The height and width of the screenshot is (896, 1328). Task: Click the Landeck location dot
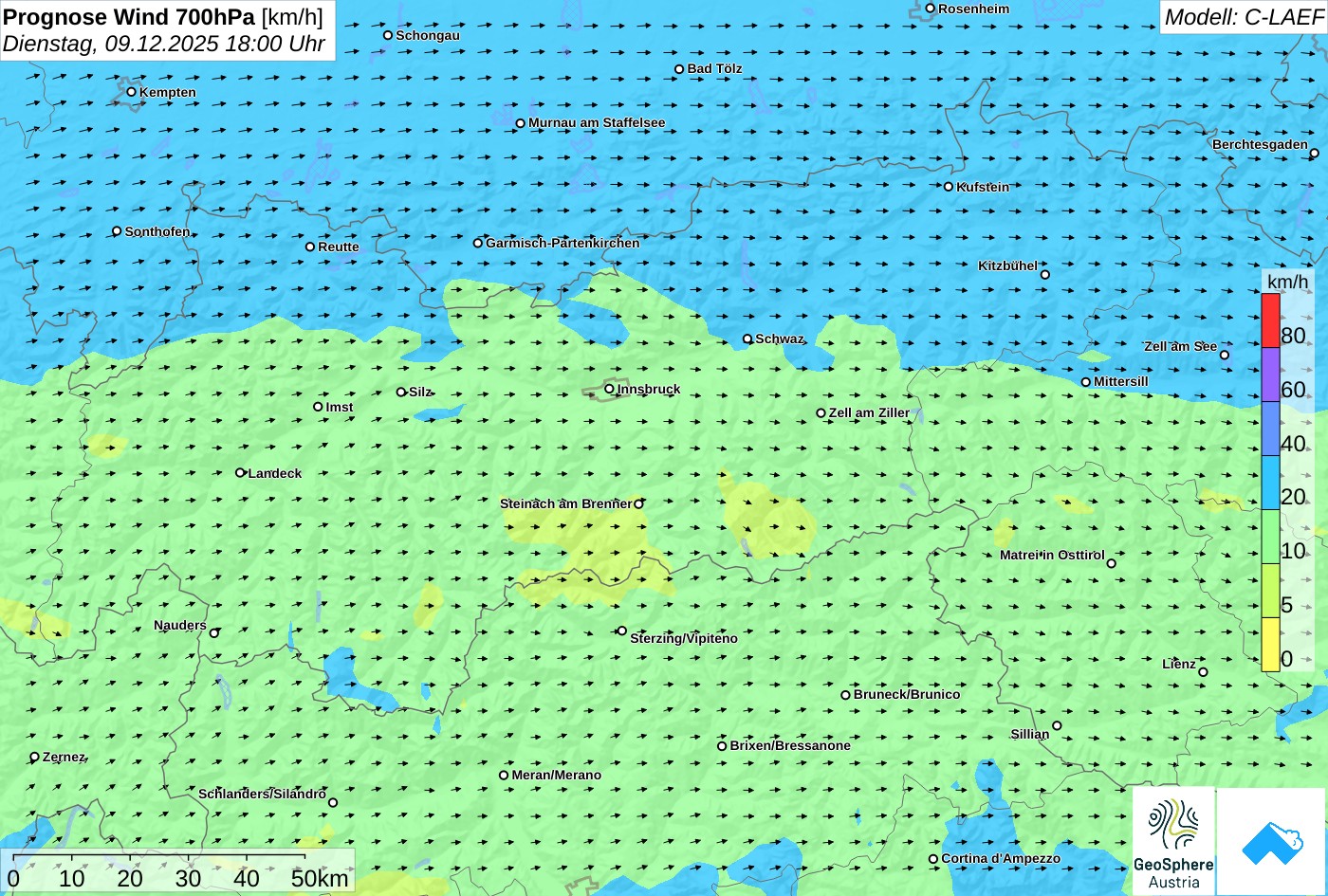240,472
